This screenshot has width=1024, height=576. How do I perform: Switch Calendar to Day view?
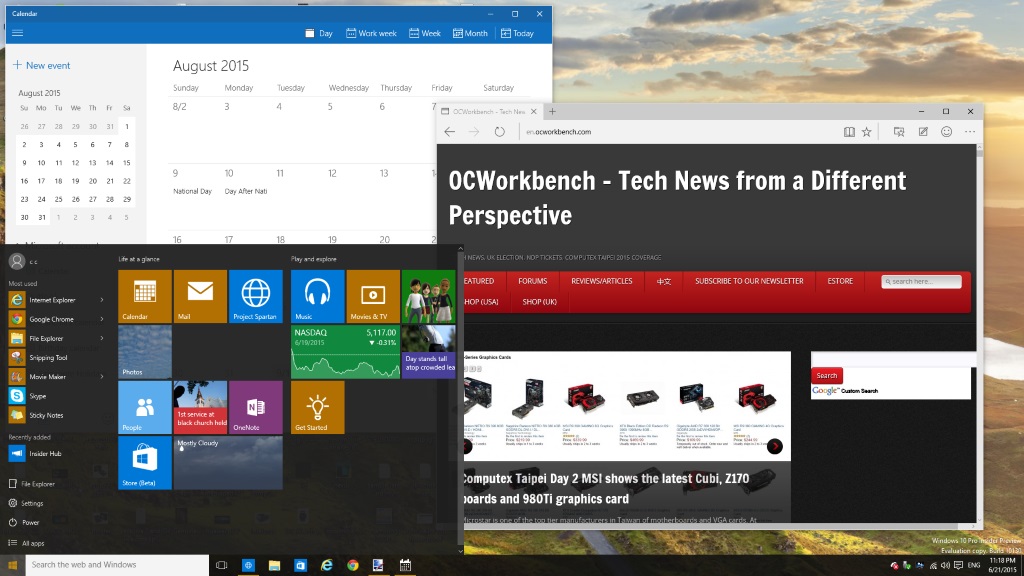(x=319, y=33)
